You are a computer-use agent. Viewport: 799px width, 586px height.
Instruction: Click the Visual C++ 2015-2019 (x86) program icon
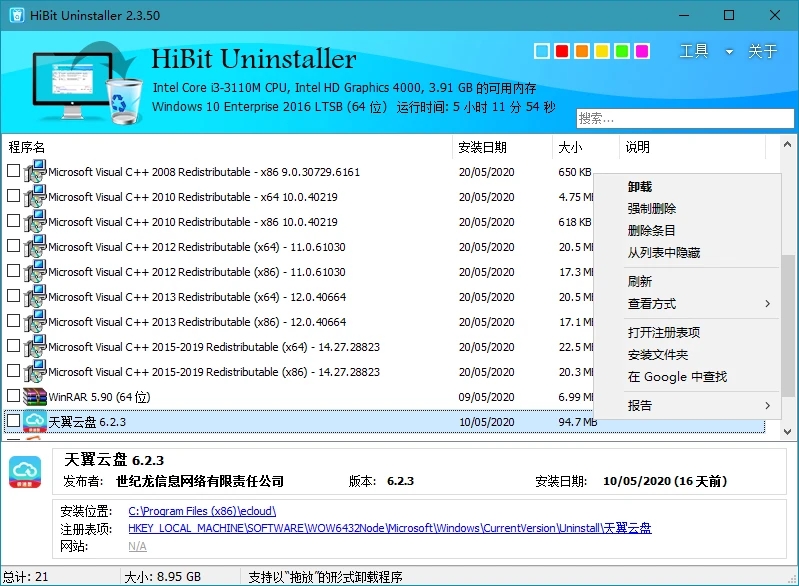(35, 371)
